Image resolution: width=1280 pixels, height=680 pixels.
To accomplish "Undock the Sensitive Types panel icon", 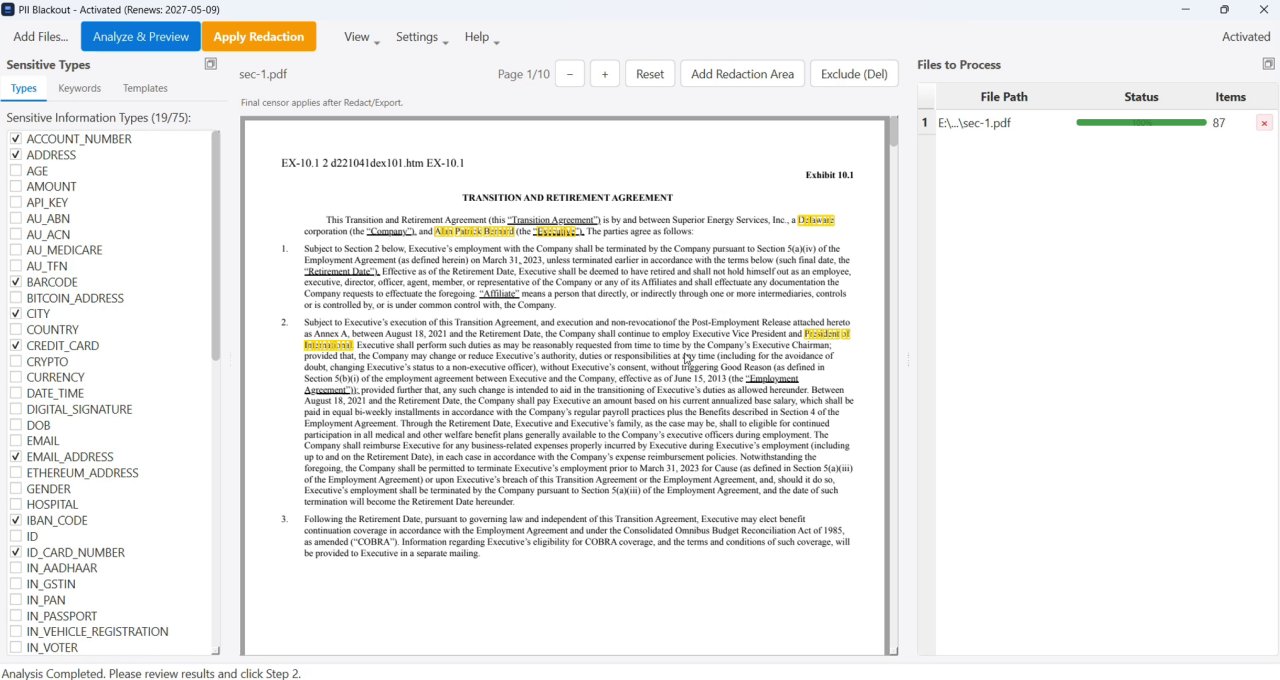I will click(x=210, y=64).
